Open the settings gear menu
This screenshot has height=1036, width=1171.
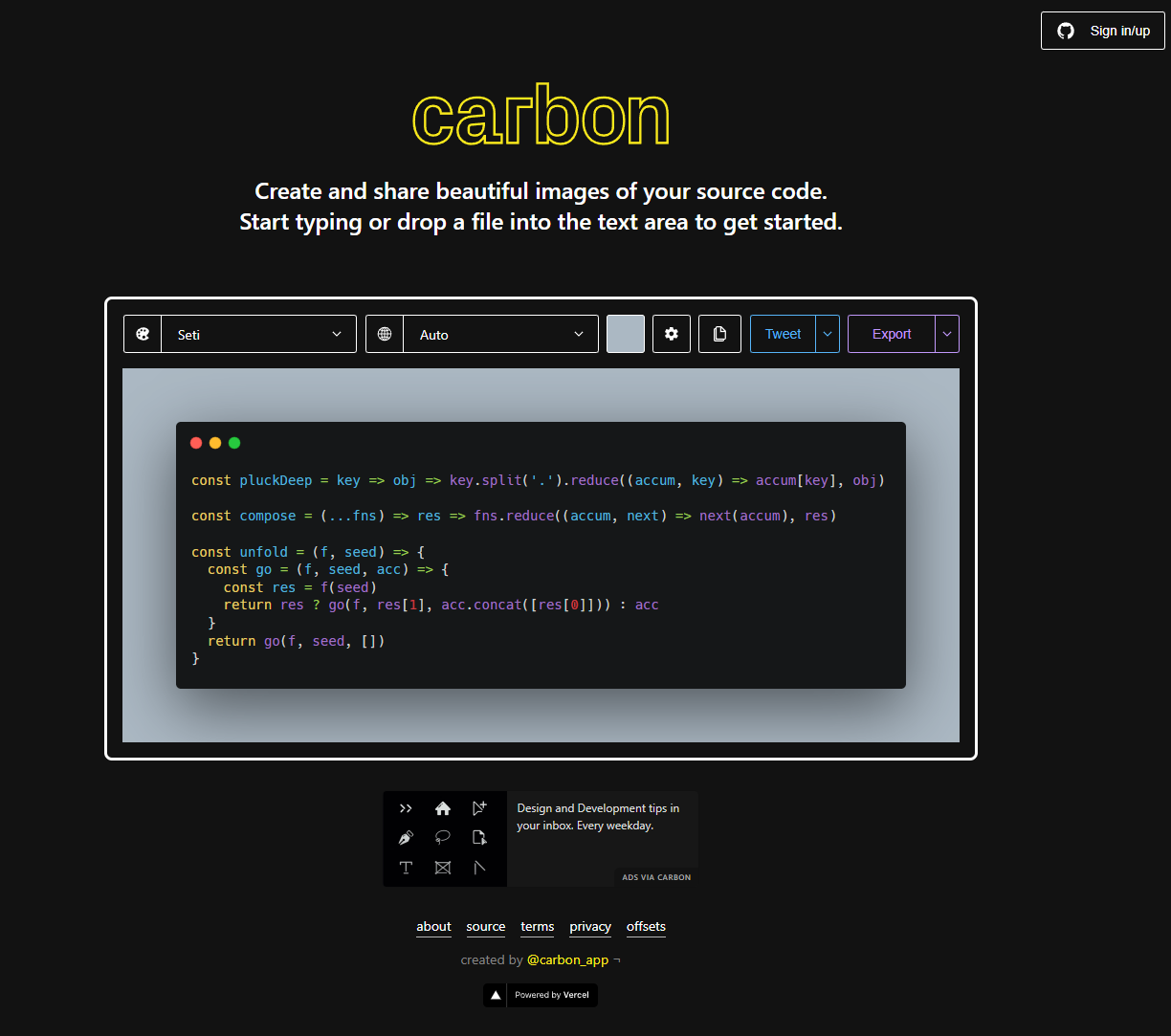click(x=672, y=334)
